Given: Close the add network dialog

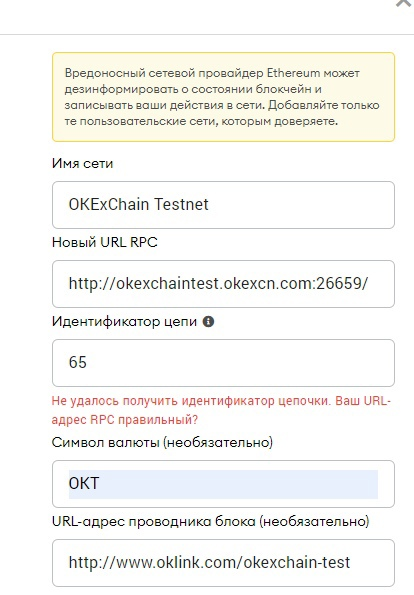Looking at the screenshot, I should point(404,3).
